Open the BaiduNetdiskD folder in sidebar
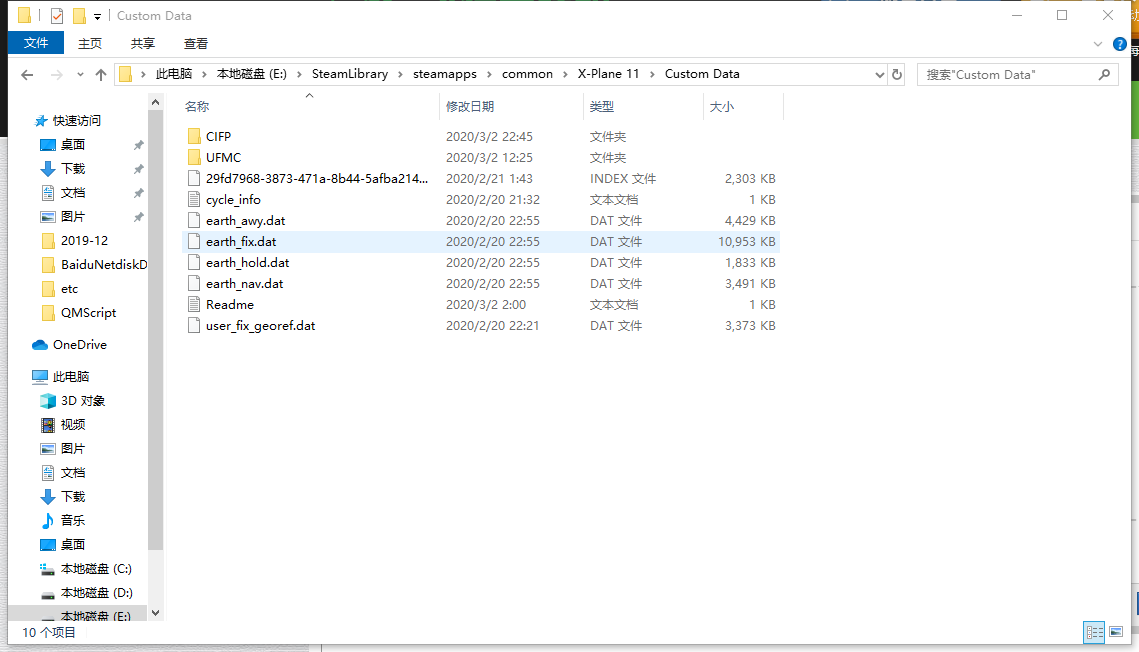The image size is (1139, 652). 104,264
